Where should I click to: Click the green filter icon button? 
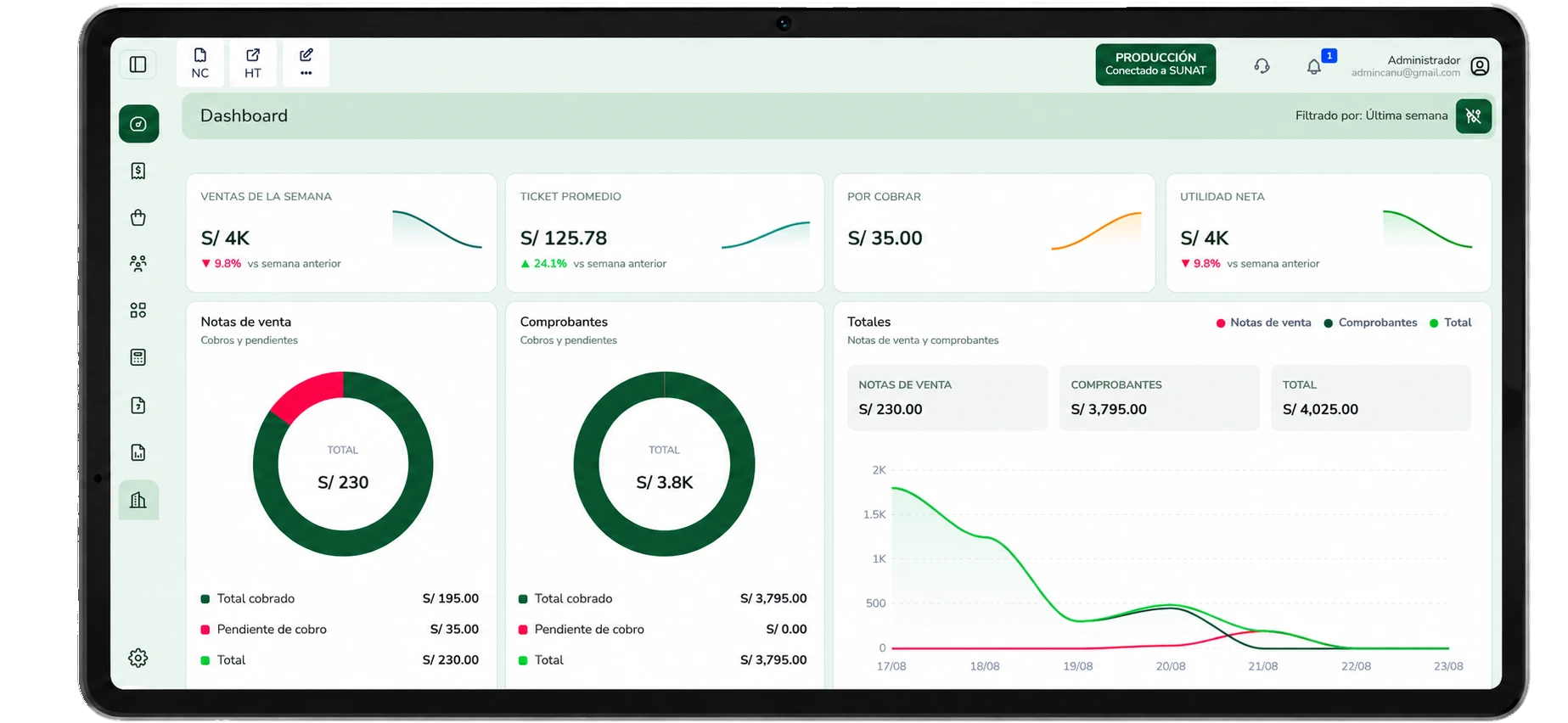pyautogui.click(x=1474, y=116)
